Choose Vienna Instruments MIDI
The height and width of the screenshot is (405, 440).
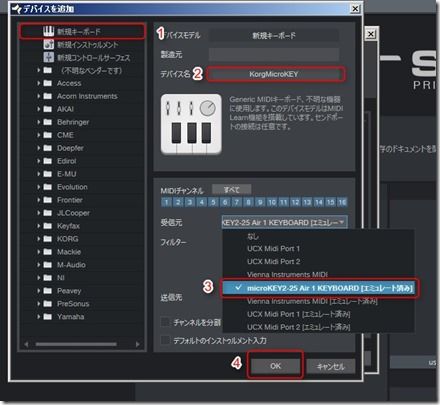click(x=318, y=275)
